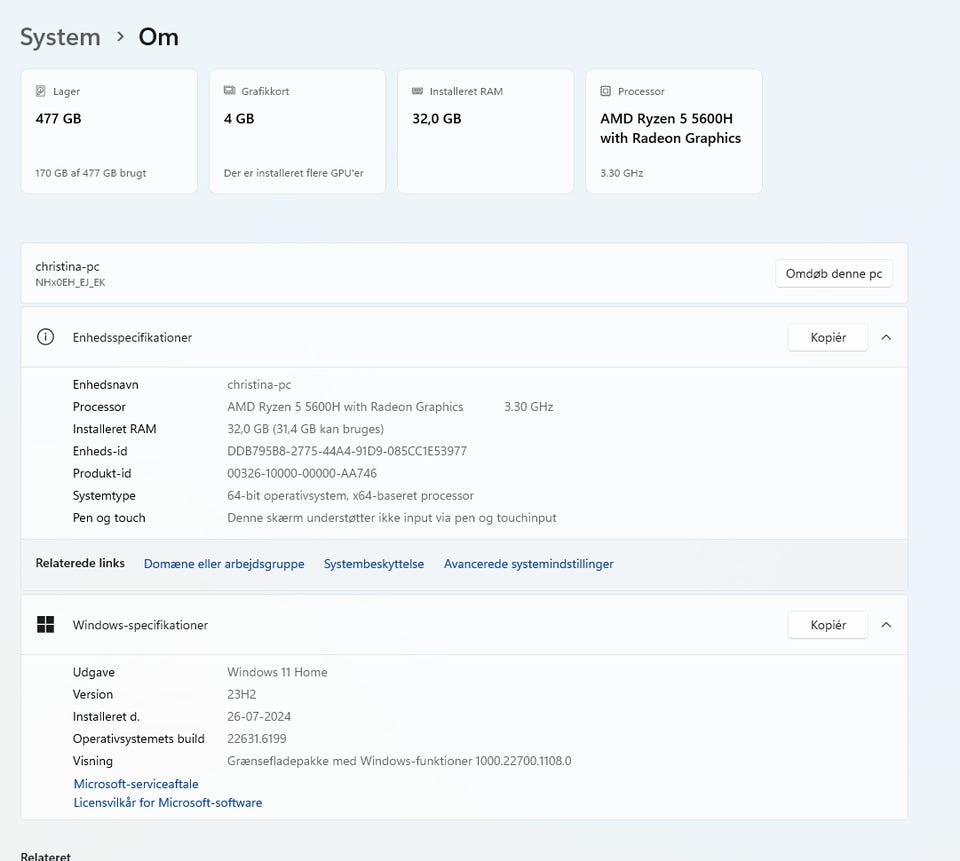Screen dimensions: 960x861
Task: Click the Omdøb denne pc button
Action: coord(834,274)
